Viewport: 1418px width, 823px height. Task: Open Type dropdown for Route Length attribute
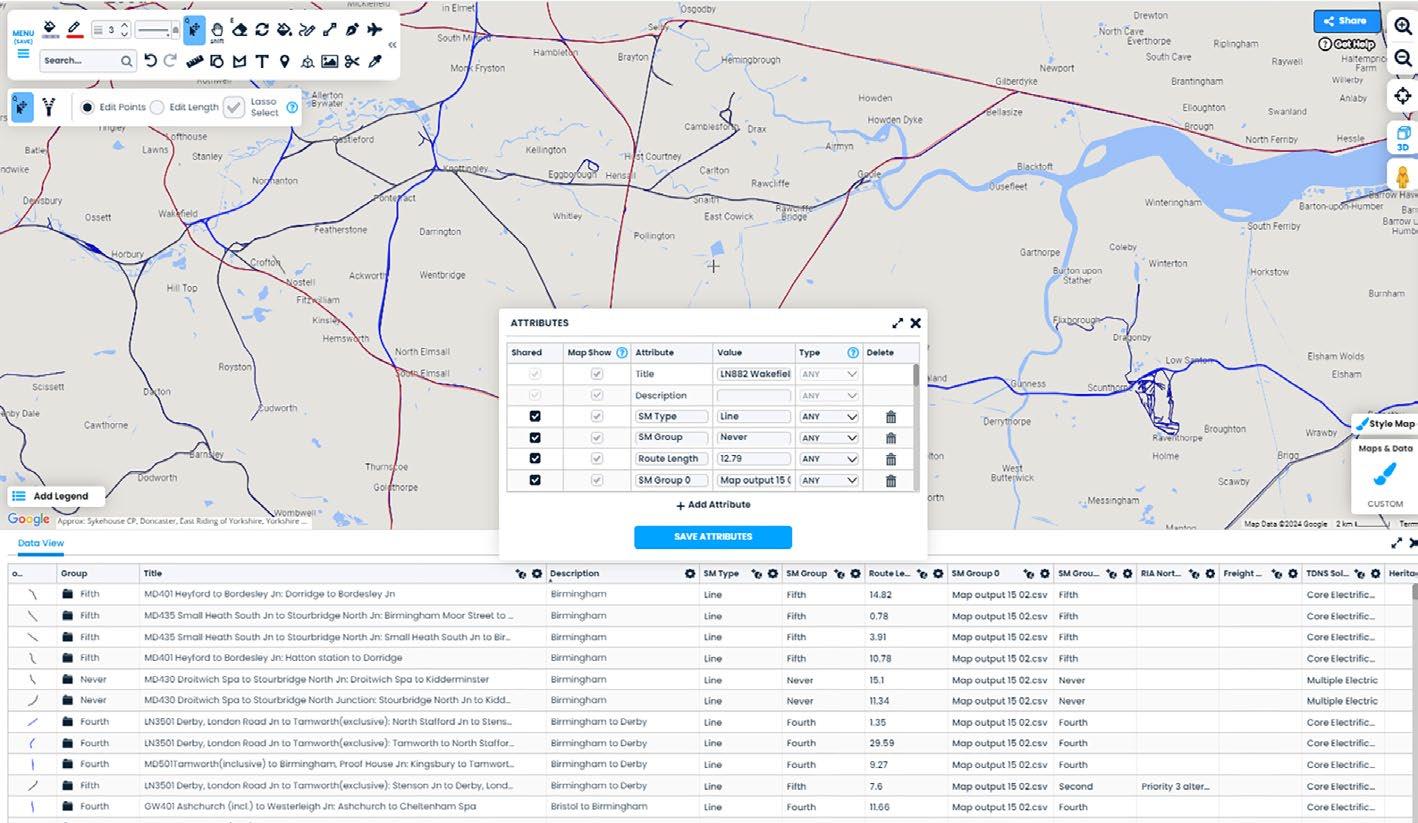coord(829,459)
